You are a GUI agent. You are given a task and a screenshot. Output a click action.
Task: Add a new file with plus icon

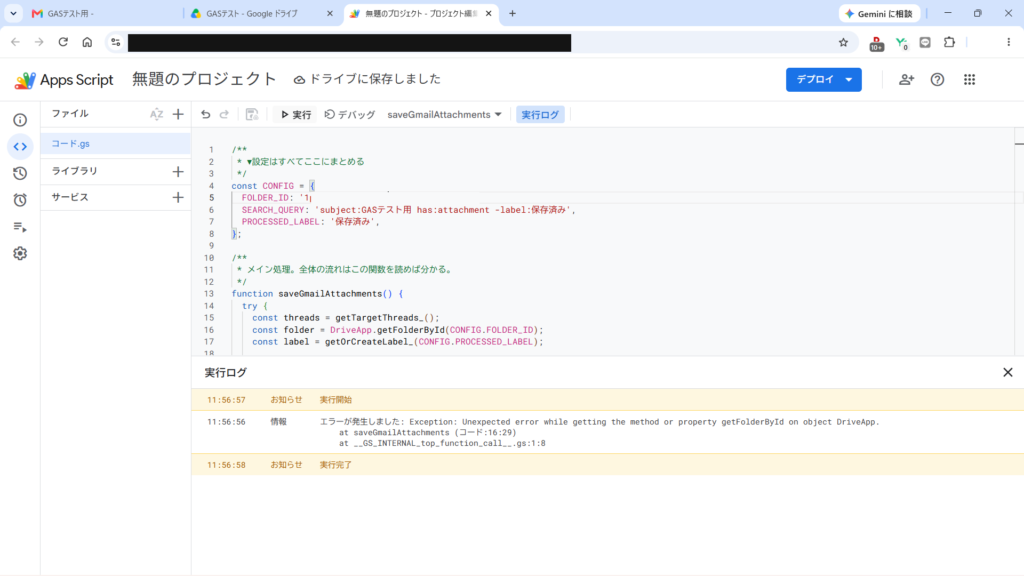[x=178, y=114]
